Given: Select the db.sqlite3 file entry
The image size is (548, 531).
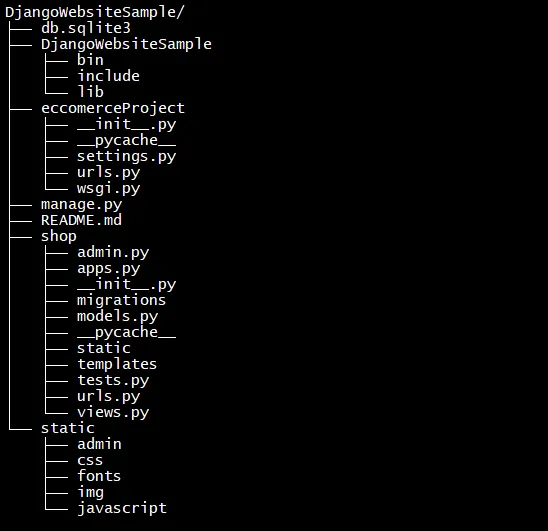Looking at the screenshot, I should click(86, 28).
